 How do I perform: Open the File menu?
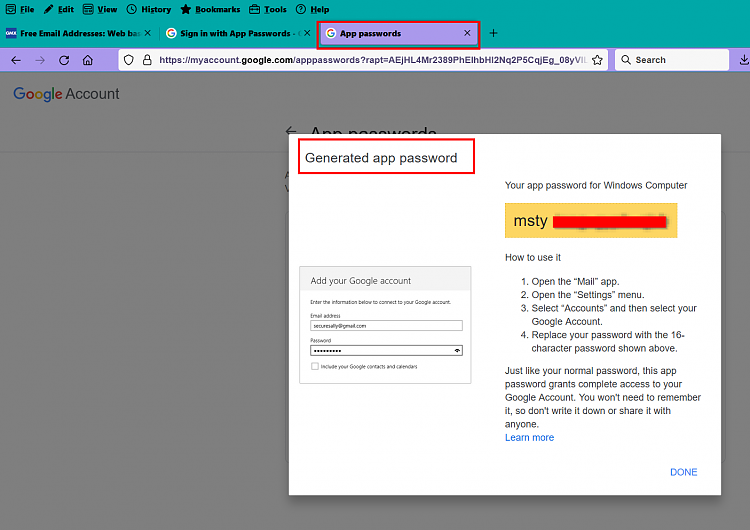click(x=20, y=10)
